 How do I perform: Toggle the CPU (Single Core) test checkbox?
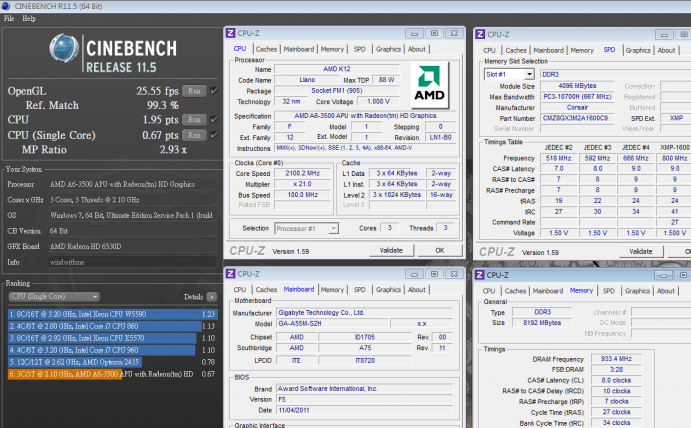214,134
